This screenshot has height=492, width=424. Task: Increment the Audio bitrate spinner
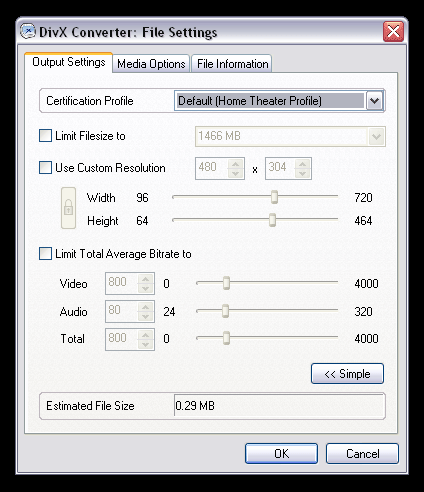[146, 307]
